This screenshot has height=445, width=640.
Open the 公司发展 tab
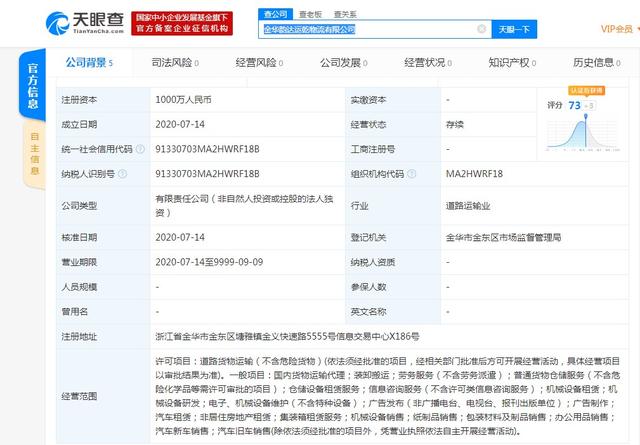[x=338, y=64]
